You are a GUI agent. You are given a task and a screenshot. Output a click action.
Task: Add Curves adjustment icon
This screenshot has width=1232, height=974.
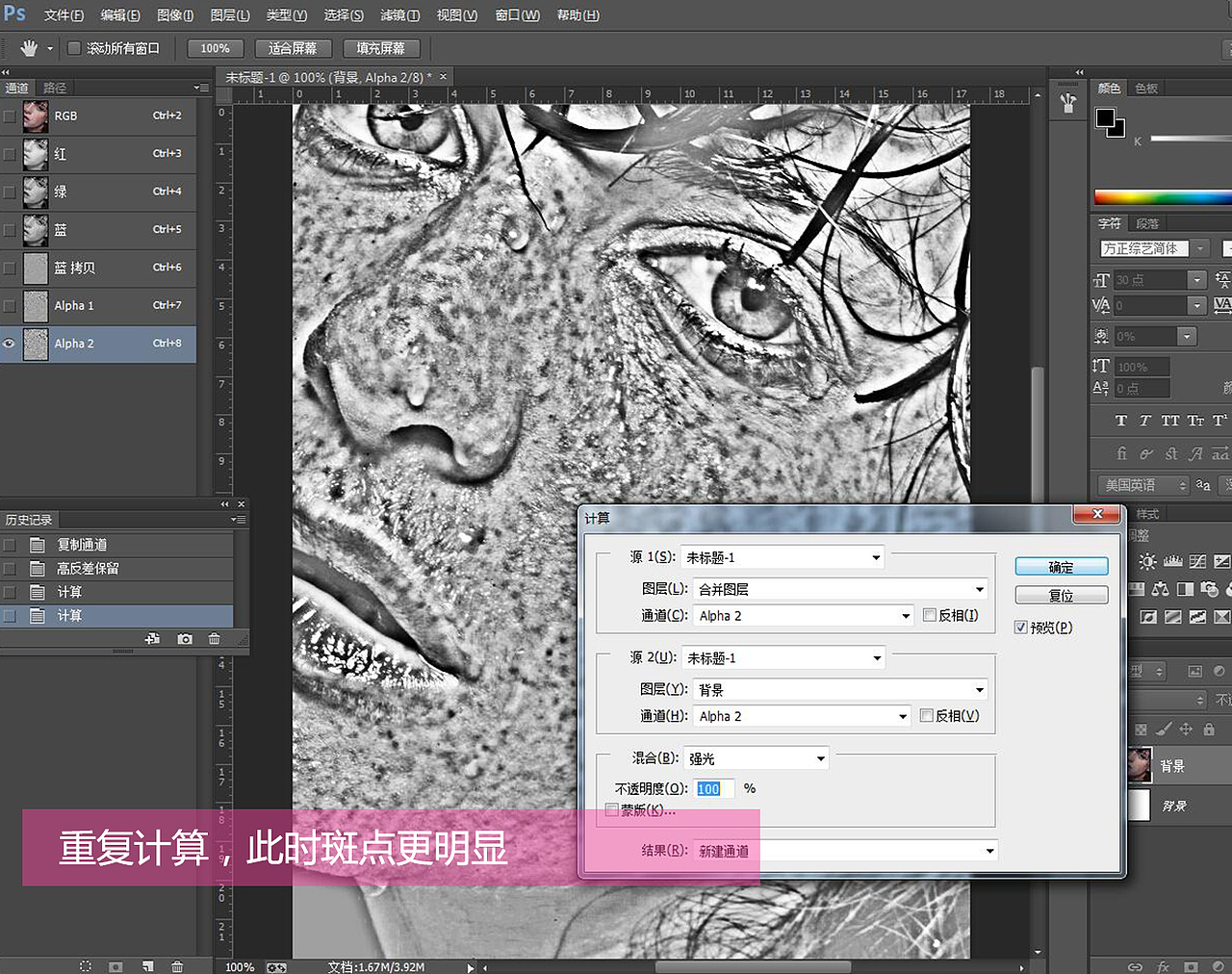(x=1197, y=561)
